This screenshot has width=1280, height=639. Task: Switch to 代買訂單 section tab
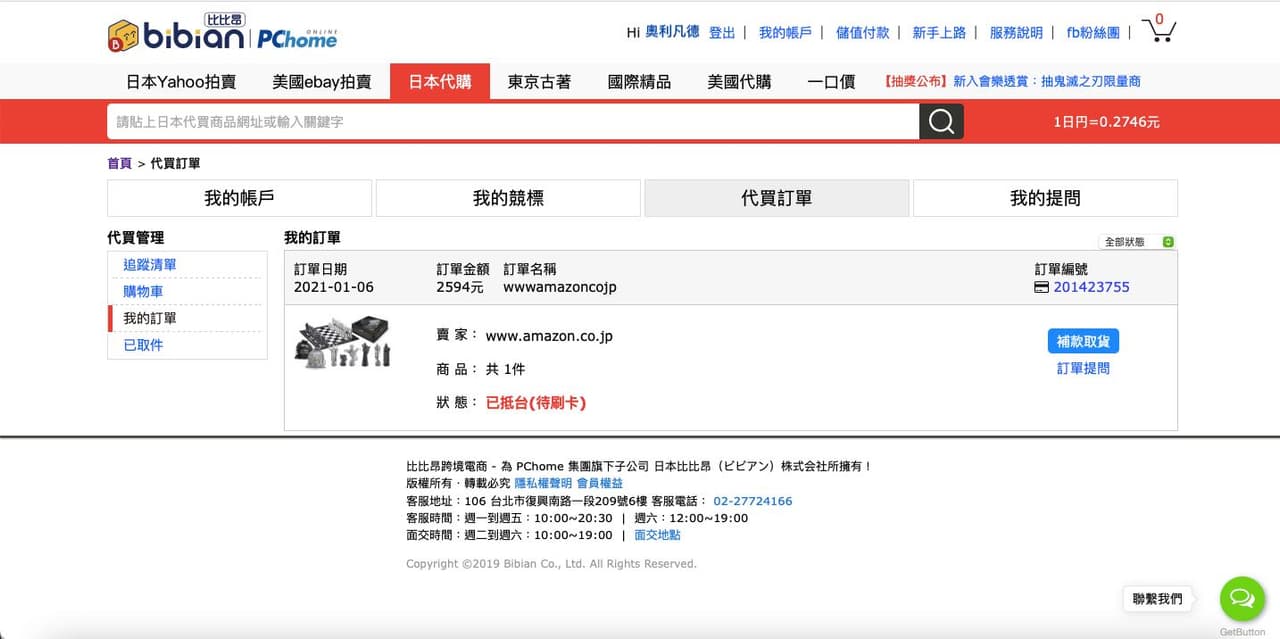(x=777, y=198)
